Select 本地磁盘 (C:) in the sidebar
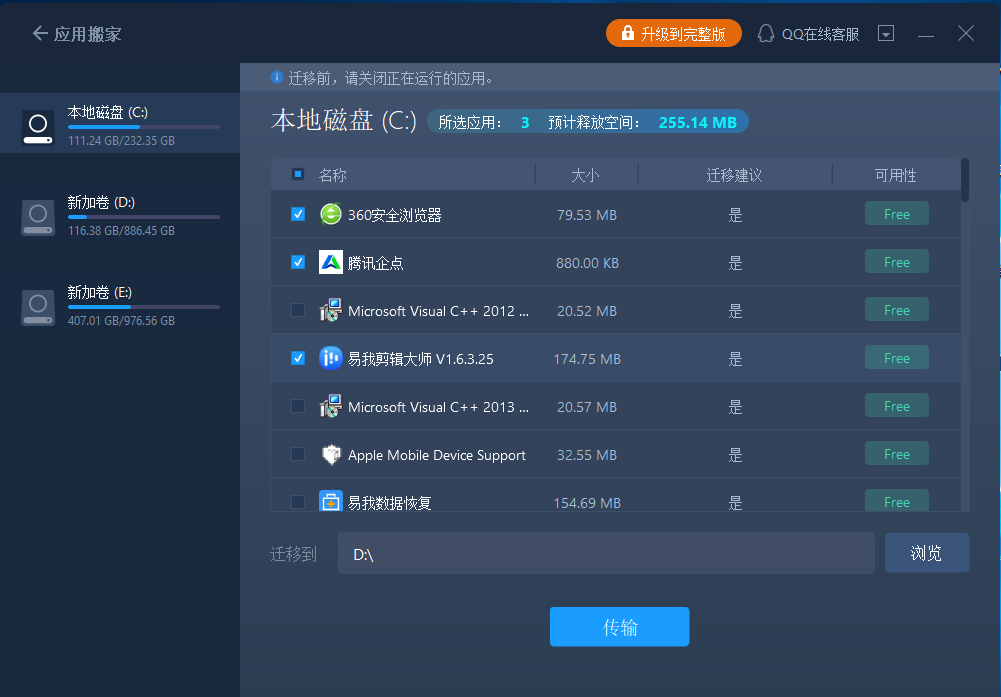1001x697 pixels. [x=120, y=123]
